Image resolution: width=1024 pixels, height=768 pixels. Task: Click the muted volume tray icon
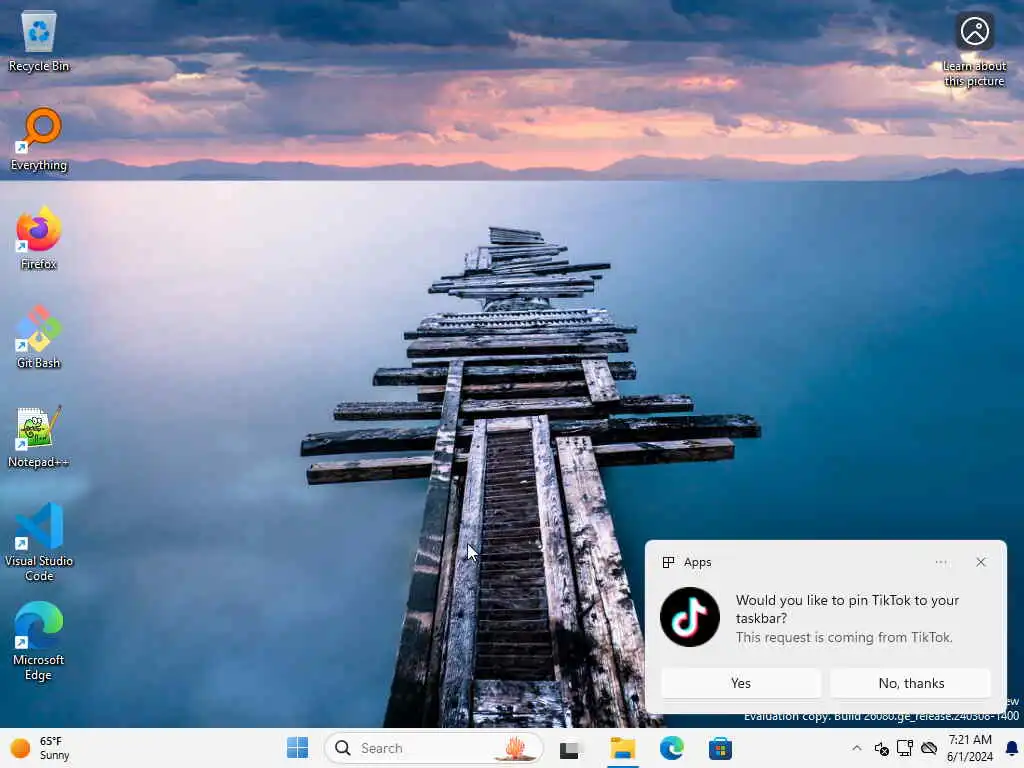click(x=881, y=748)
